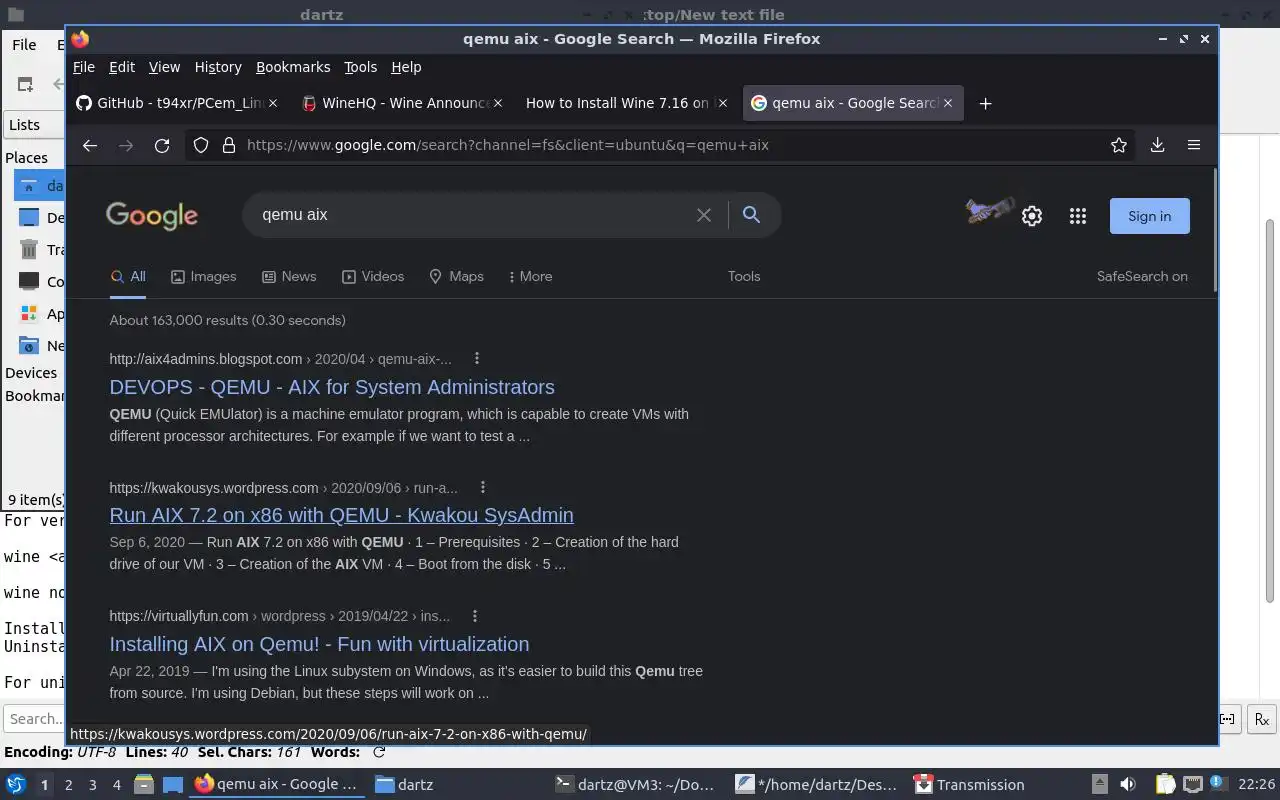Click the Firefox address bar URL
The height and width of the screenshot is (800, 1280).
click(507, 145)
